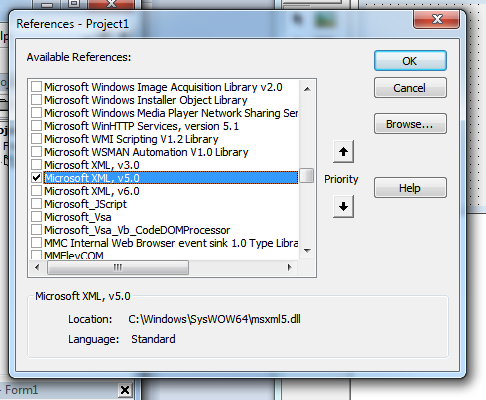Viewport: 486px width, 400px height.
Task: Click the Help button
Action: [410, 188]
